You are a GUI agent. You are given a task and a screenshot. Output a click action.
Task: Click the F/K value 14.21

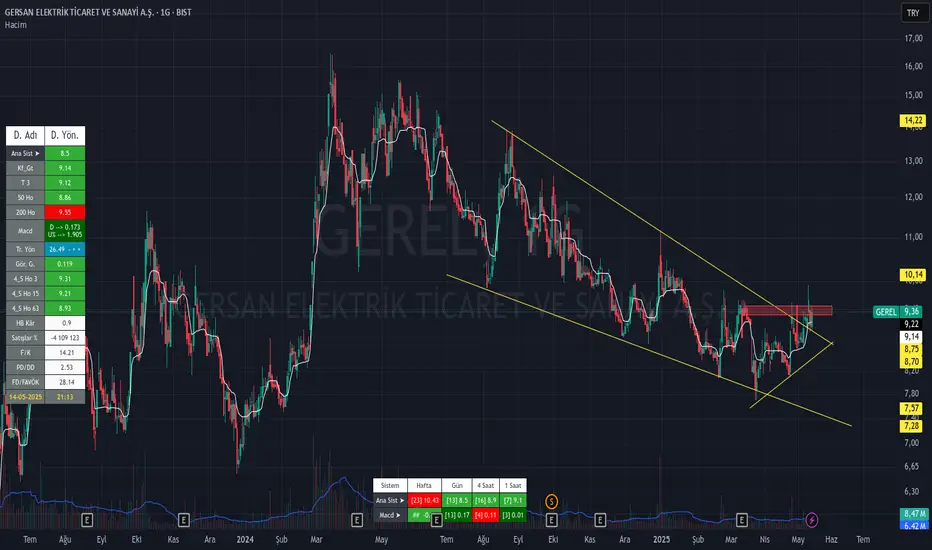point(65,353)
